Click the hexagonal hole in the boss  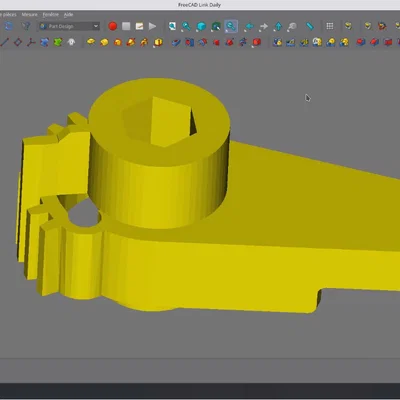[x=159, y=122]
